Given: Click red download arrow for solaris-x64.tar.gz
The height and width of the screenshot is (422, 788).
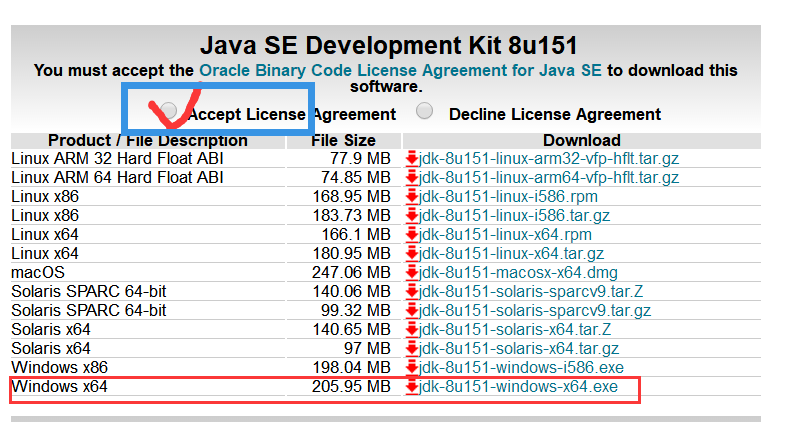Looking at the screenshot, I should point(412,349).
